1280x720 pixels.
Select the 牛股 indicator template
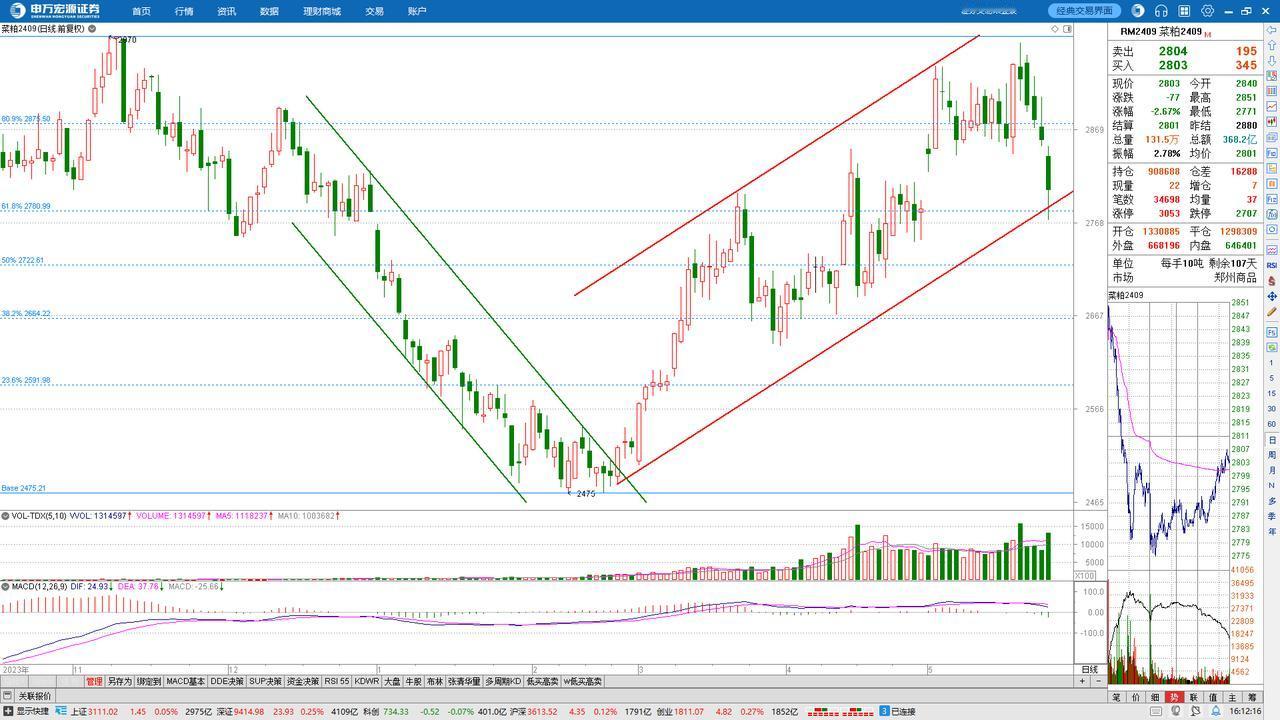414,681
